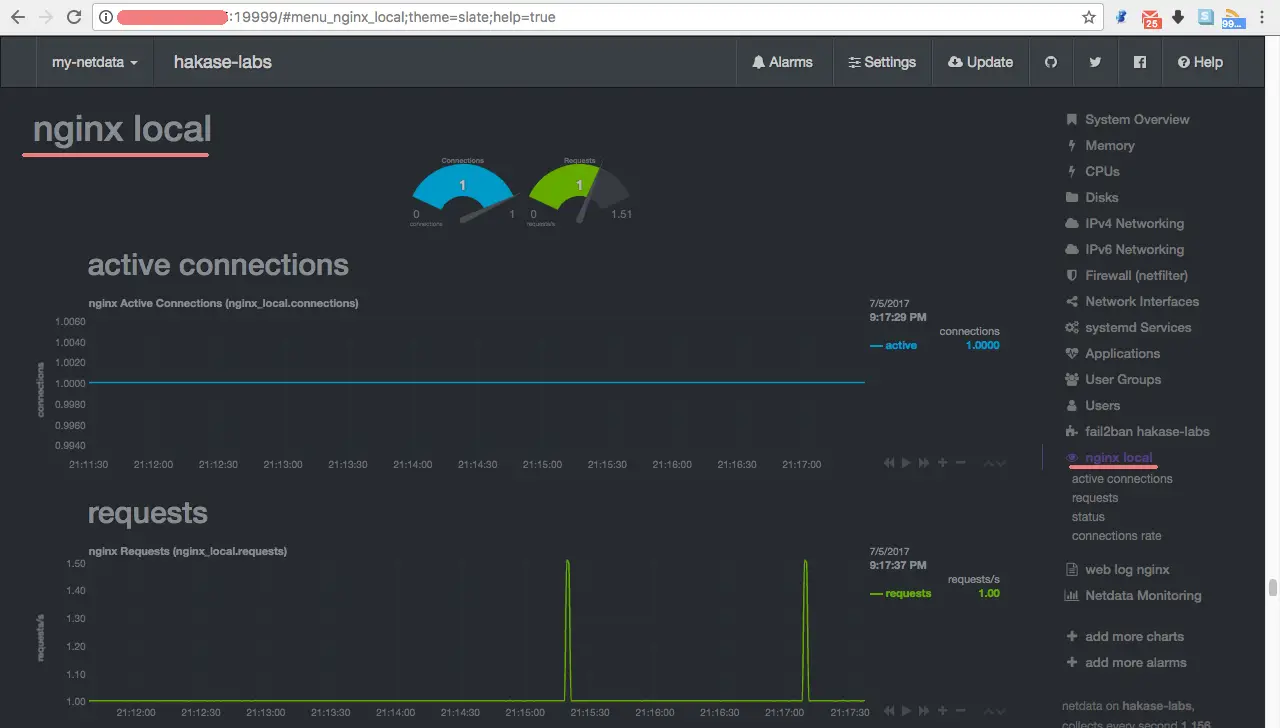Viewport: 1280px width, 728px height.
Task: Open netdata Facebook icon in navbar
Action: (x=1139, y=62)
